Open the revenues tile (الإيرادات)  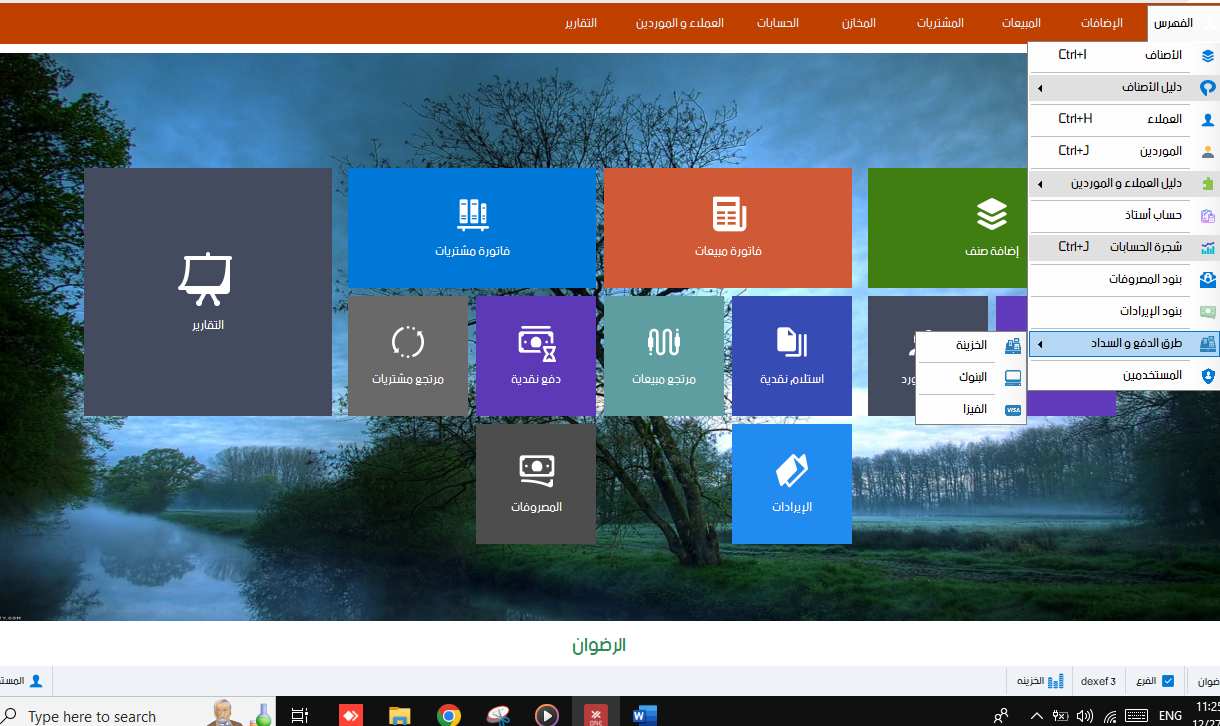[x=791, y=483]
